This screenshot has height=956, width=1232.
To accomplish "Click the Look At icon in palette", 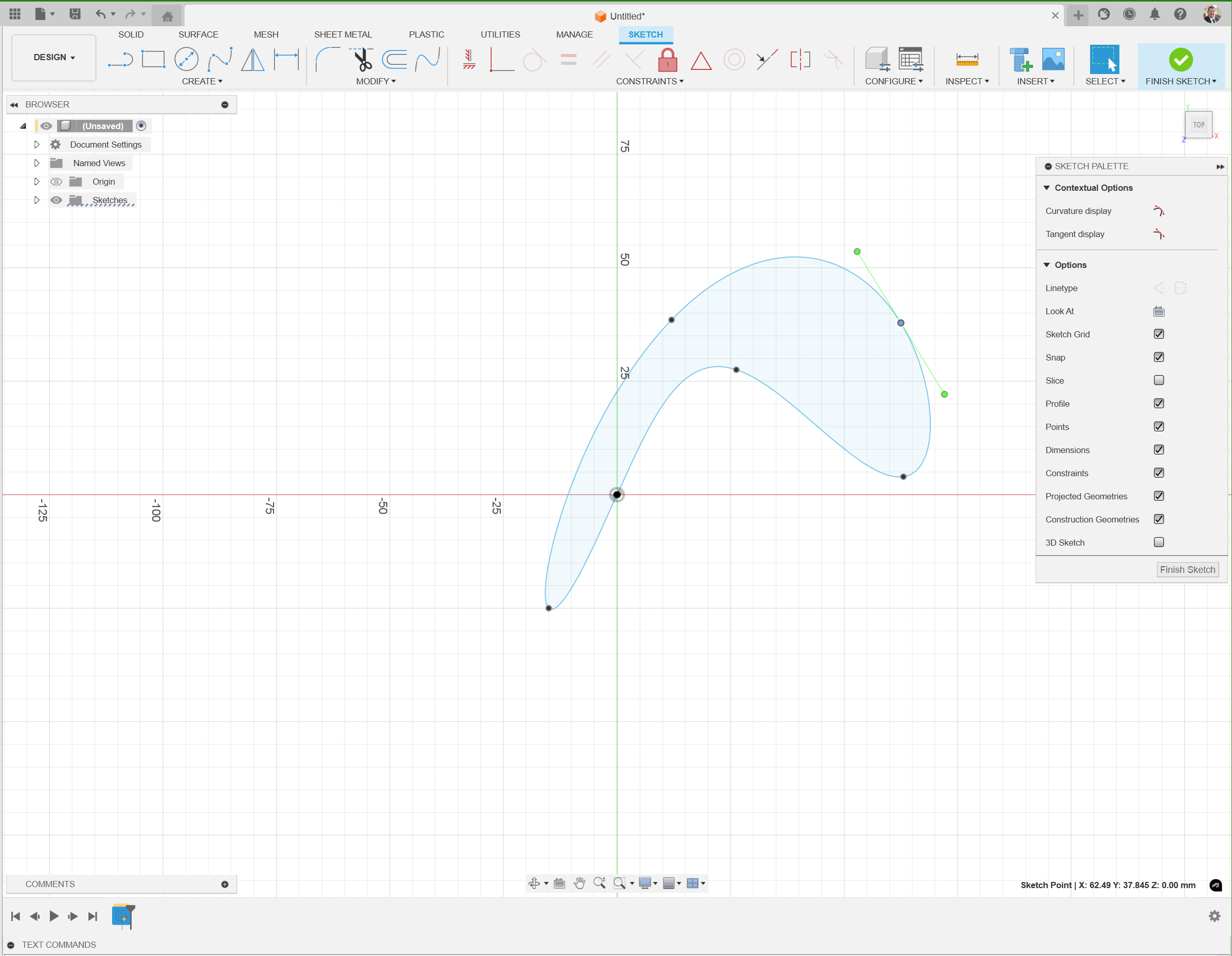I will [1158, 311].
